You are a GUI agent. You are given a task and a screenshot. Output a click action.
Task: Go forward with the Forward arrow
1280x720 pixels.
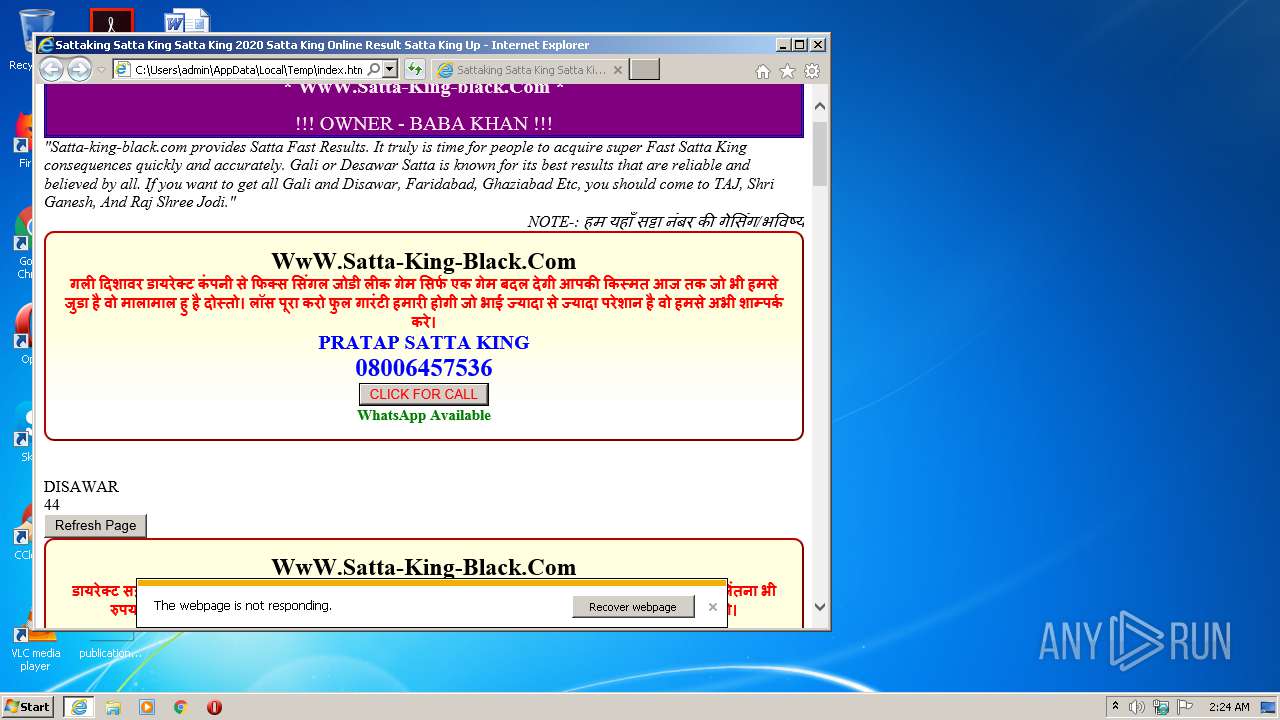[x=79, y=69]
